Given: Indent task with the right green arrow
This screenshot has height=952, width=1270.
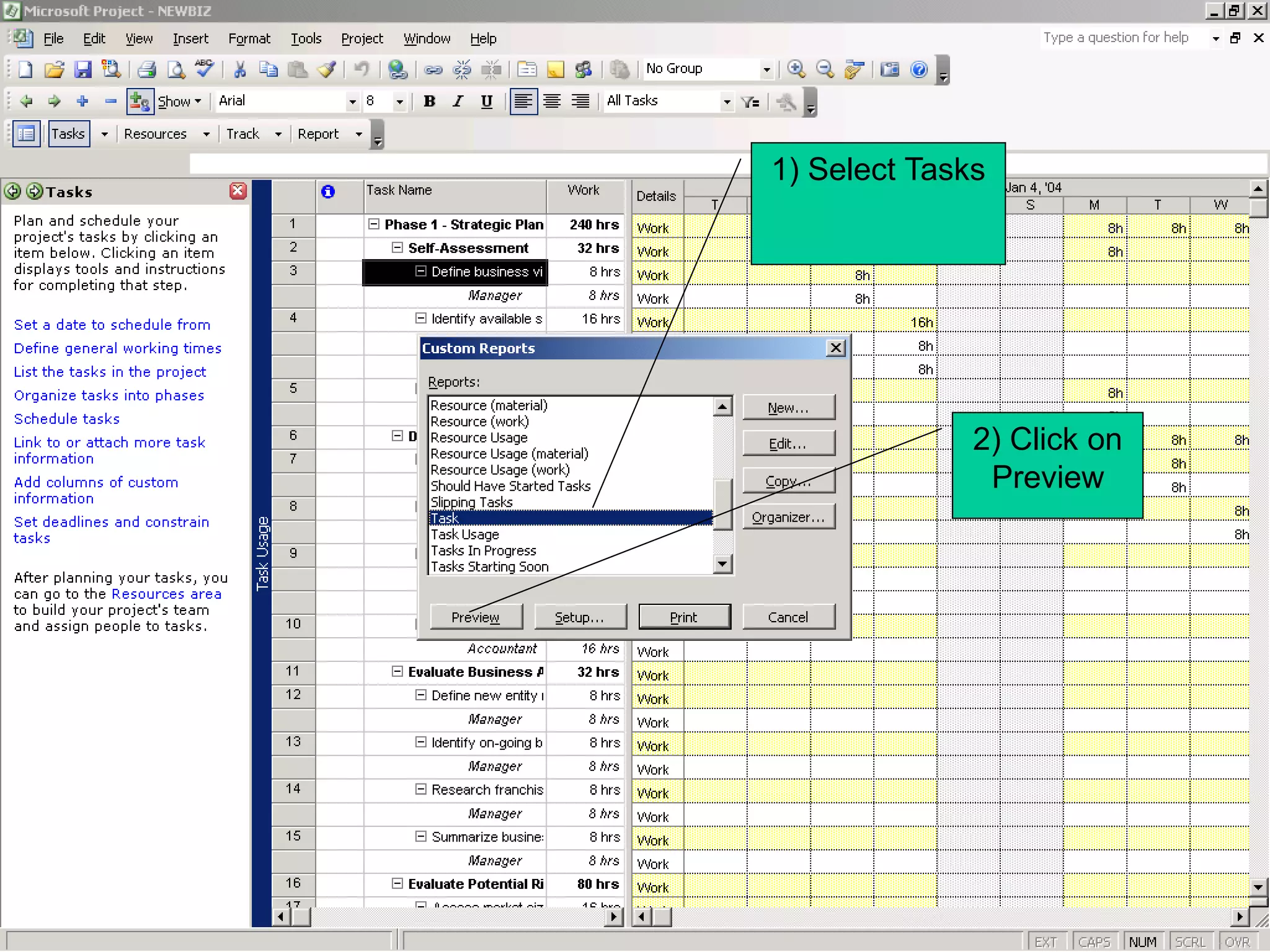Looking at the screenshot, I should click(x=54, y=101).
